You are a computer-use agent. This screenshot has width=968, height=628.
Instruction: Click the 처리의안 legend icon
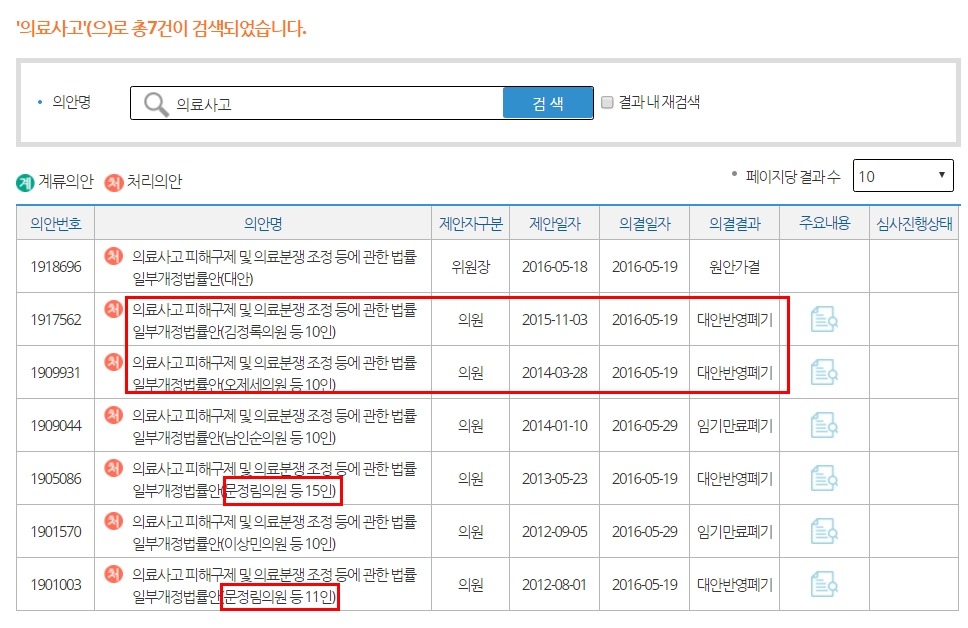point(113,182)
